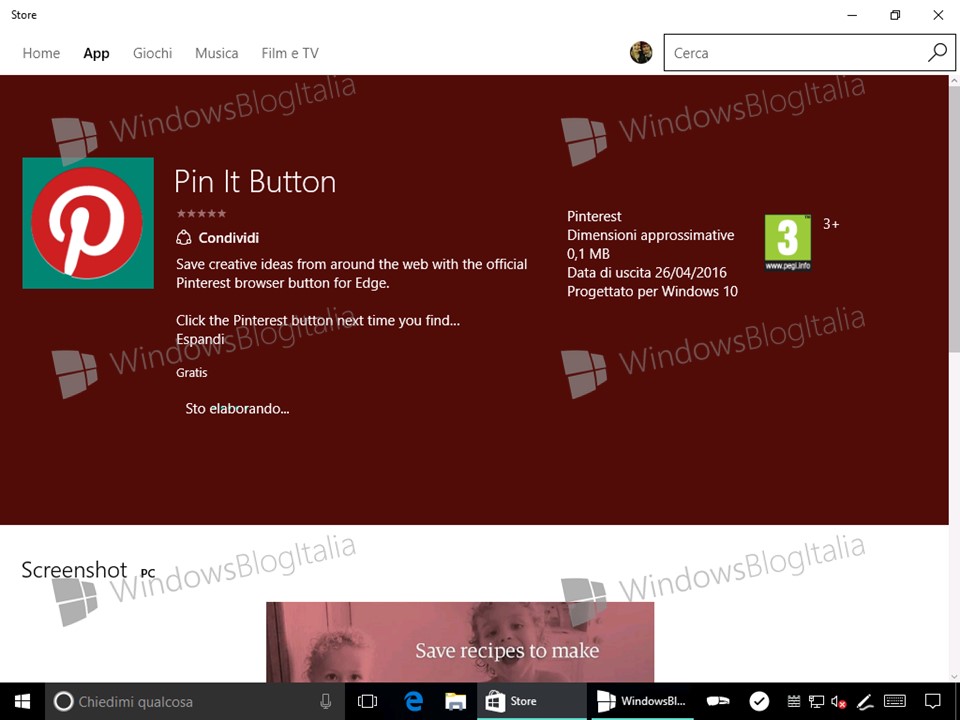Image resolution: width=960 pixels, height=720 pixels.
Task: Open Task View from the taskbar
Action: tap(367, 702)
